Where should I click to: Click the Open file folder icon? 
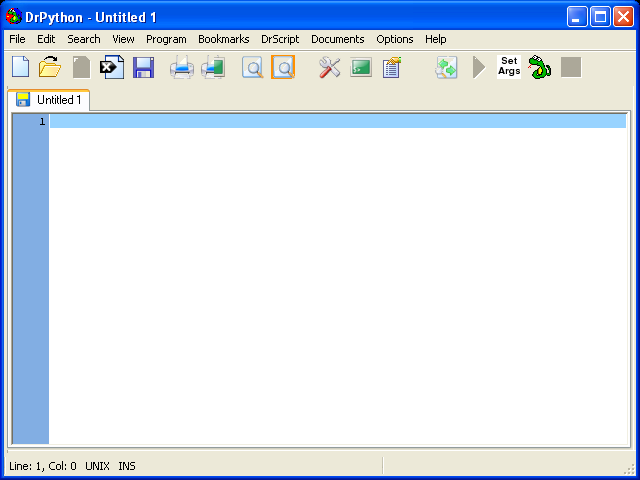[x=50, y=67]
